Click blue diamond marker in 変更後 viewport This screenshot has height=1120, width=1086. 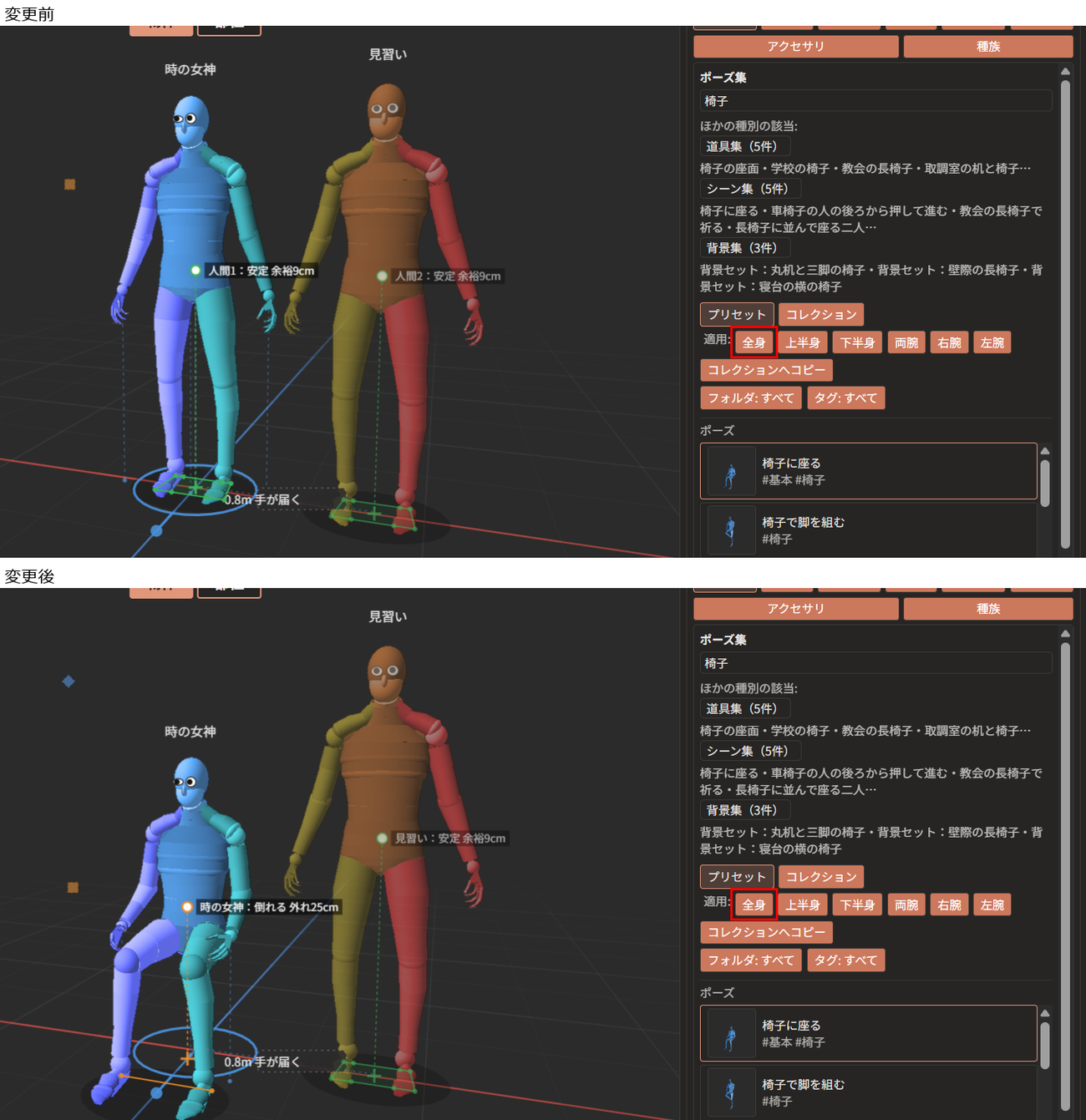pos(69,682)
